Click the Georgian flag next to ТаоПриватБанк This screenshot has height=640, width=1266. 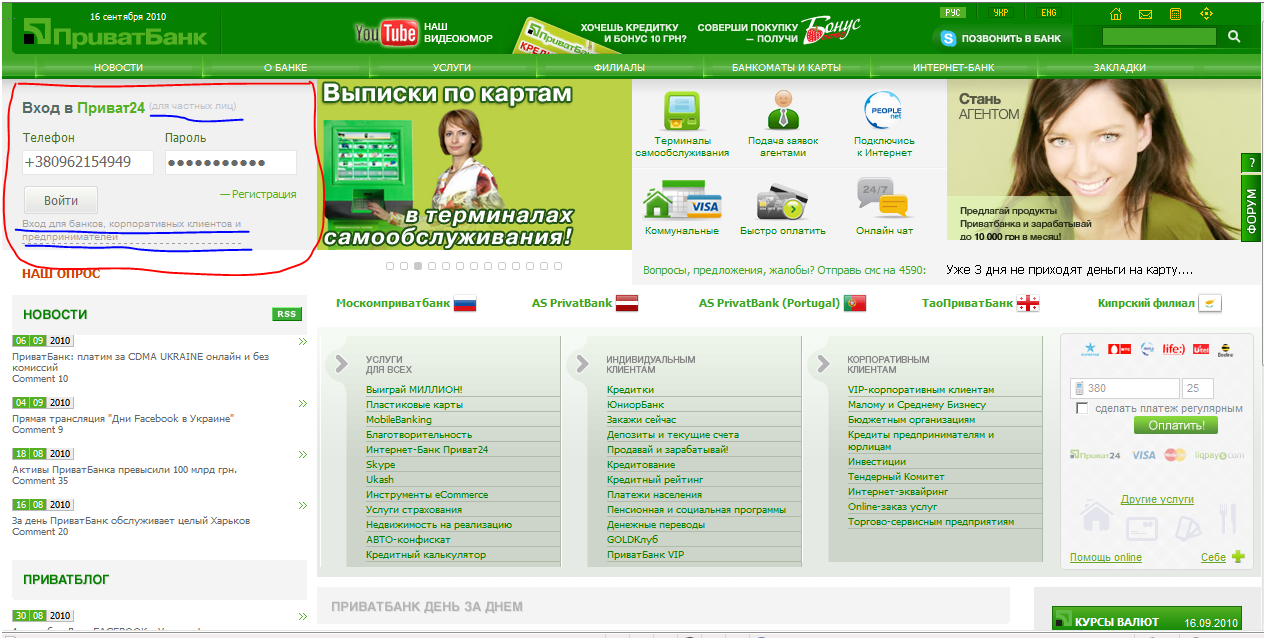pos(1028,303)
